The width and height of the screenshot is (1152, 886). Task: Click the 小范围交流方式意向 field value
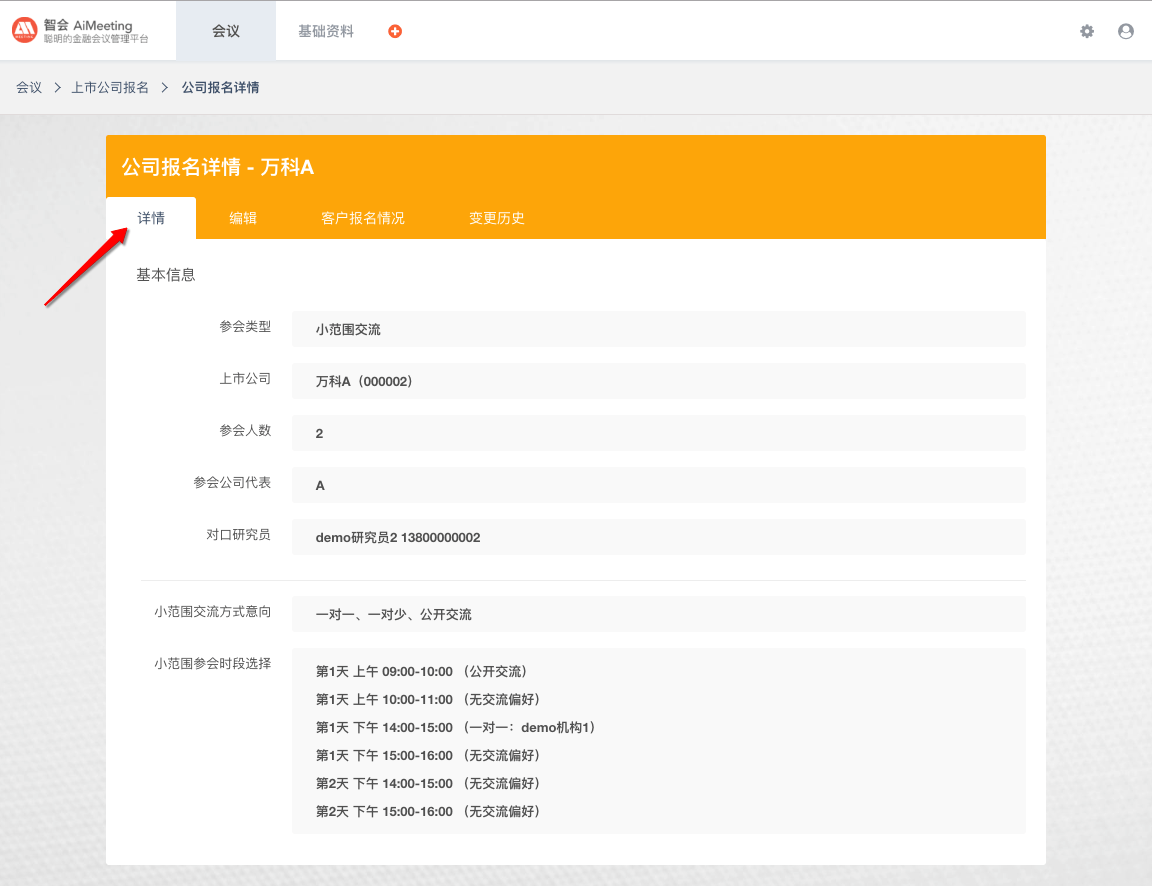tap(658, 614)
